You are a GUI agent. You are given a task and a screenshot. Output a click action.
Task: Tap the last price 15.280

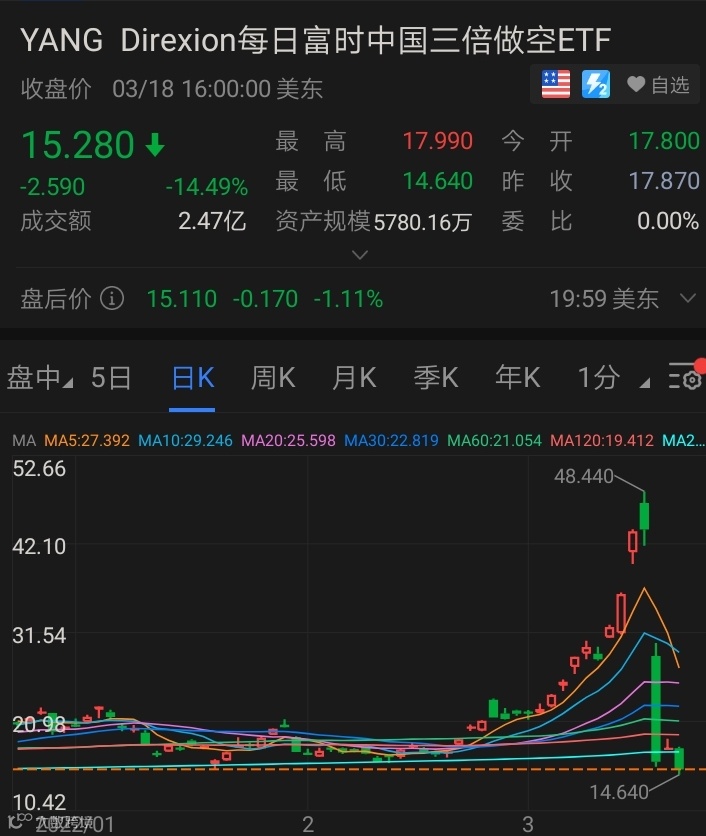click(x=77, y=145)
